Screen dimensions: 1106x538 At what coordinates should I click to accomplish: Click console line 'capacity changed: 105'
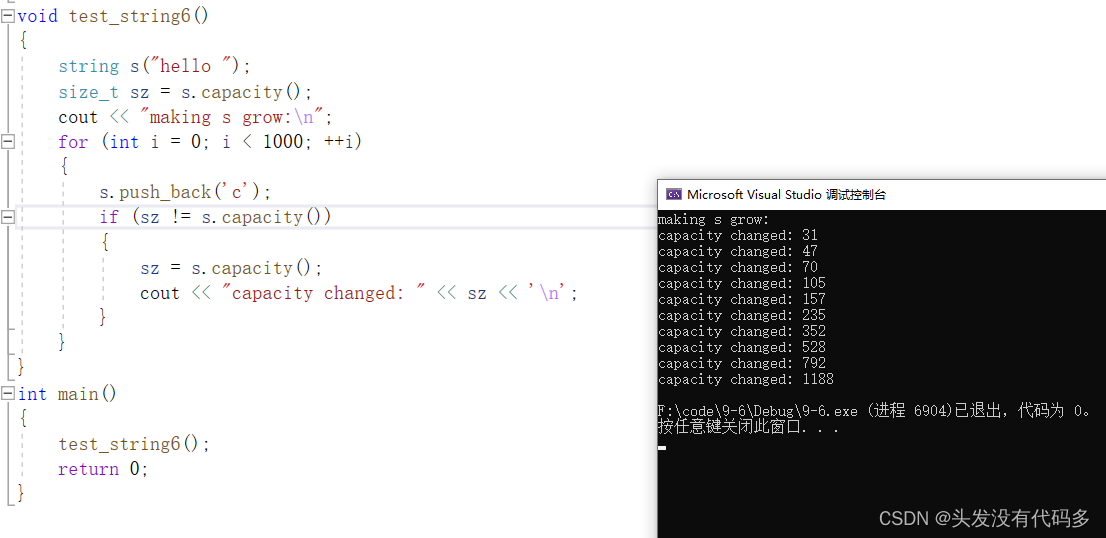[x=742, y=283]
